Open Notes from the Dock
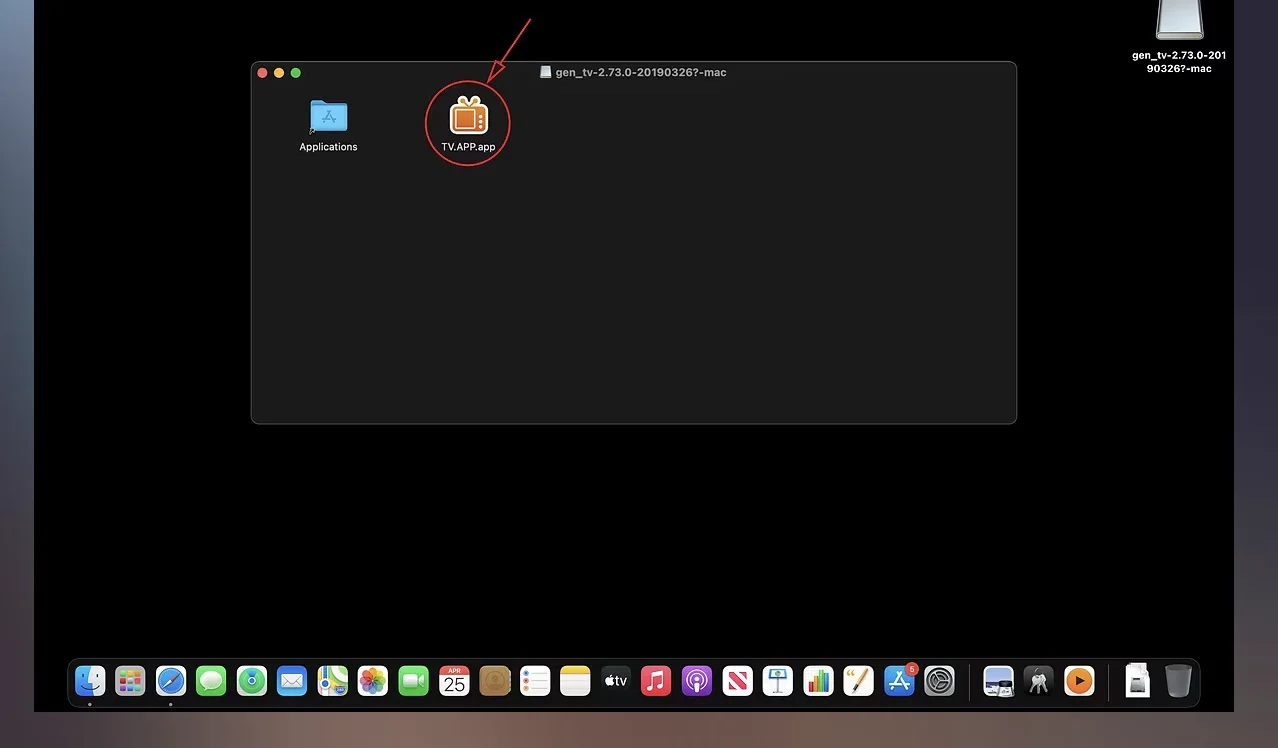The height and width of the screenshot is (748, 1278). click(576, 681)
